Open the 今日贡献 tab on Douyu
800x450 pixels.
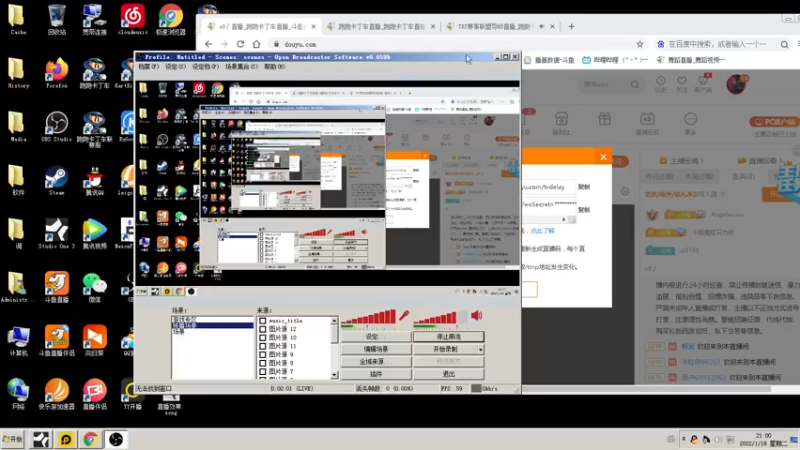660,177
